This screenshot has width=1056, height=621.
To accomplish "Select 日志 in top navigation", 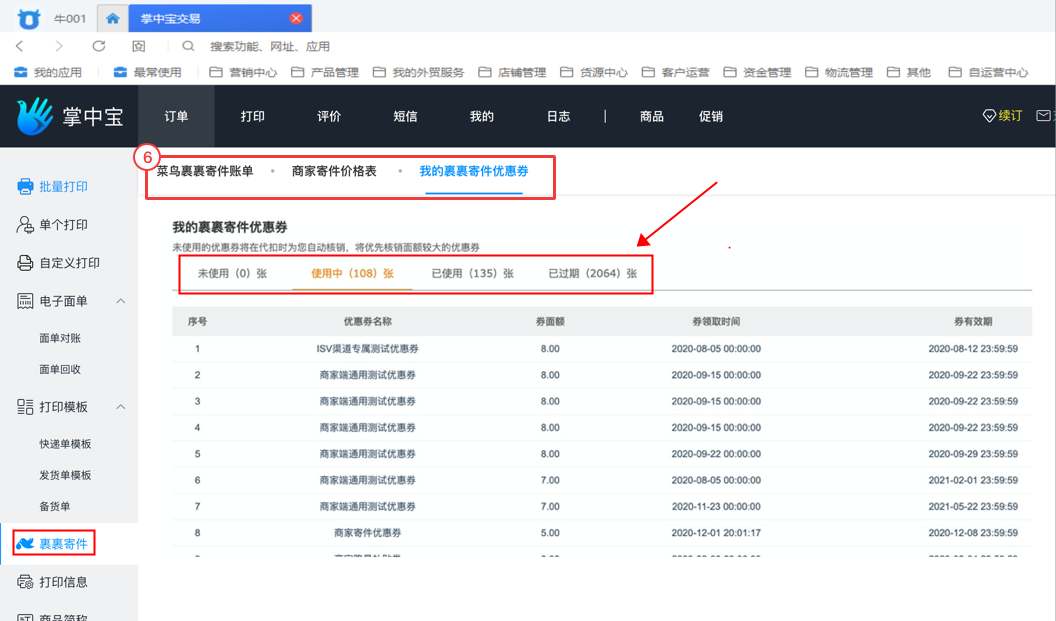I will 558,117.
